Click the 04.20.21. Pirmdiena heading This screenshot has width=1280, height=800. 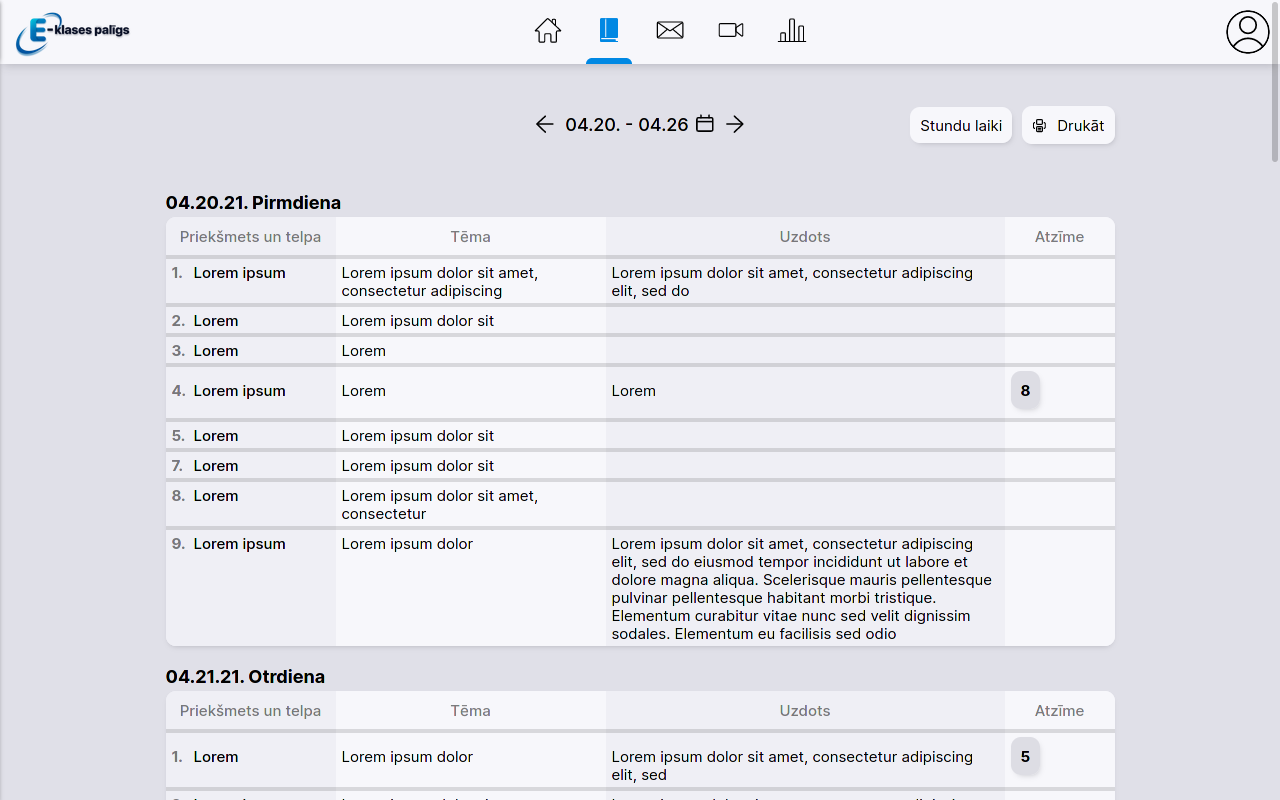pos(253,203)
